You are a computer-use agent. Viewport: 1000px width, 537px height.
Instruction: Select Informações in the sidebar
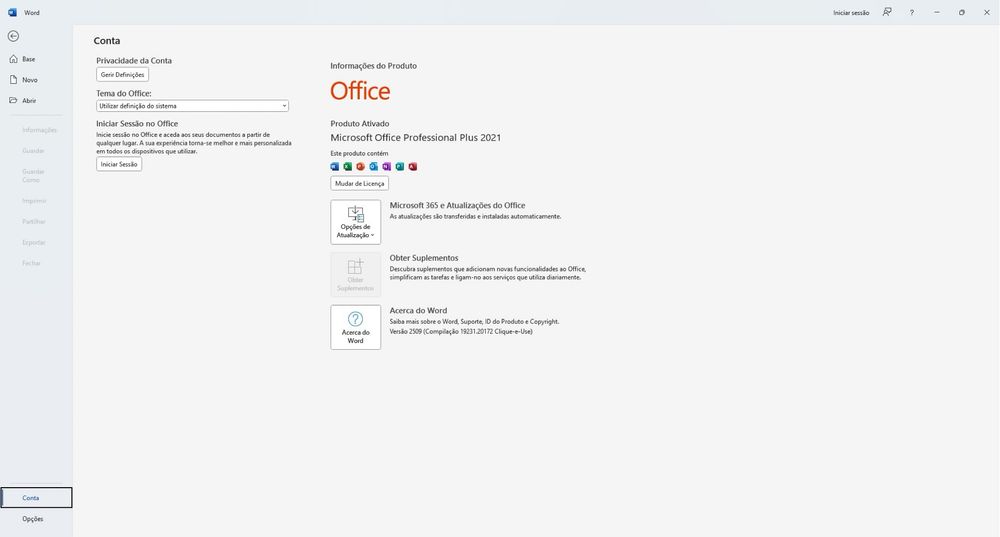click(x=36, y=130)
